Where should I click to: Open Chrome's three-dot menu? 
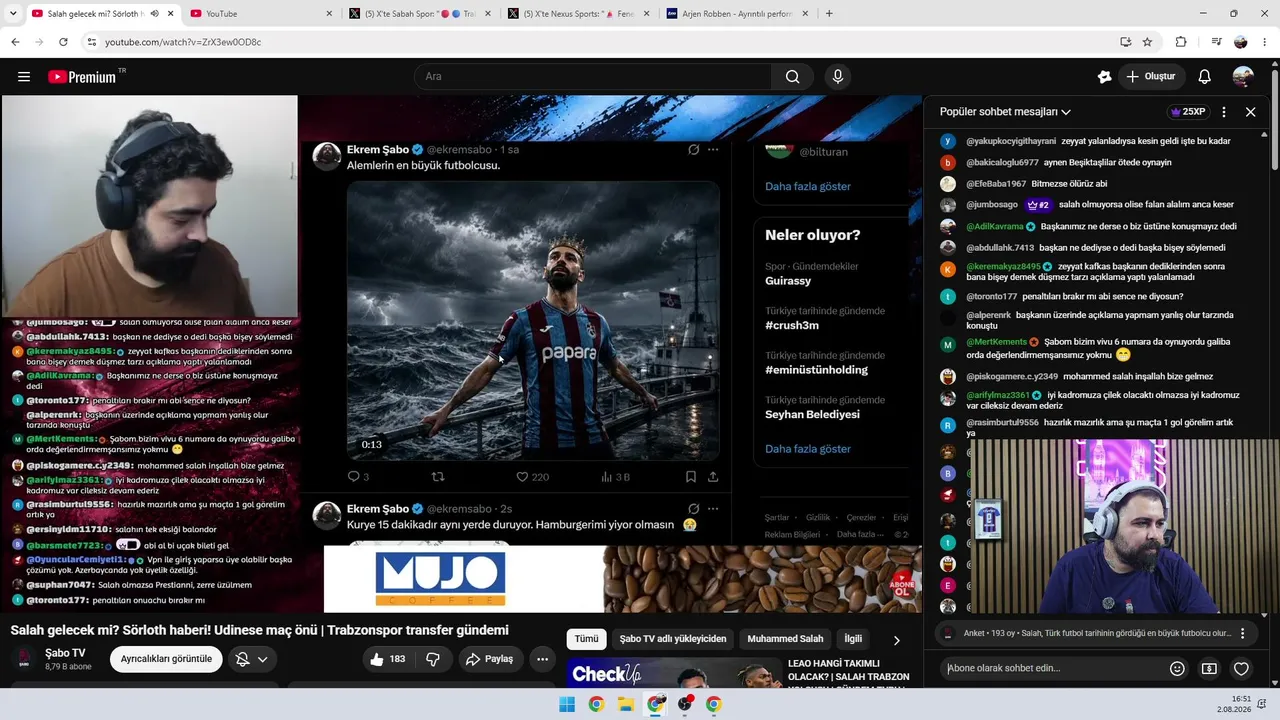pyautogui.click(x=1265, y=42)
